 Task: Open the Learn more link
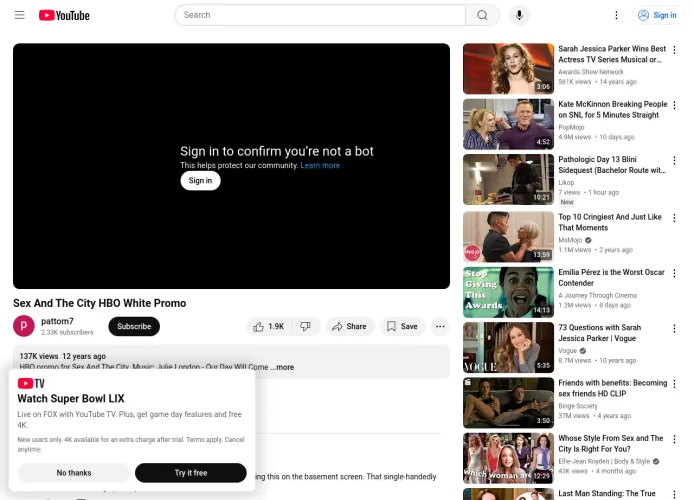[320, 165]
